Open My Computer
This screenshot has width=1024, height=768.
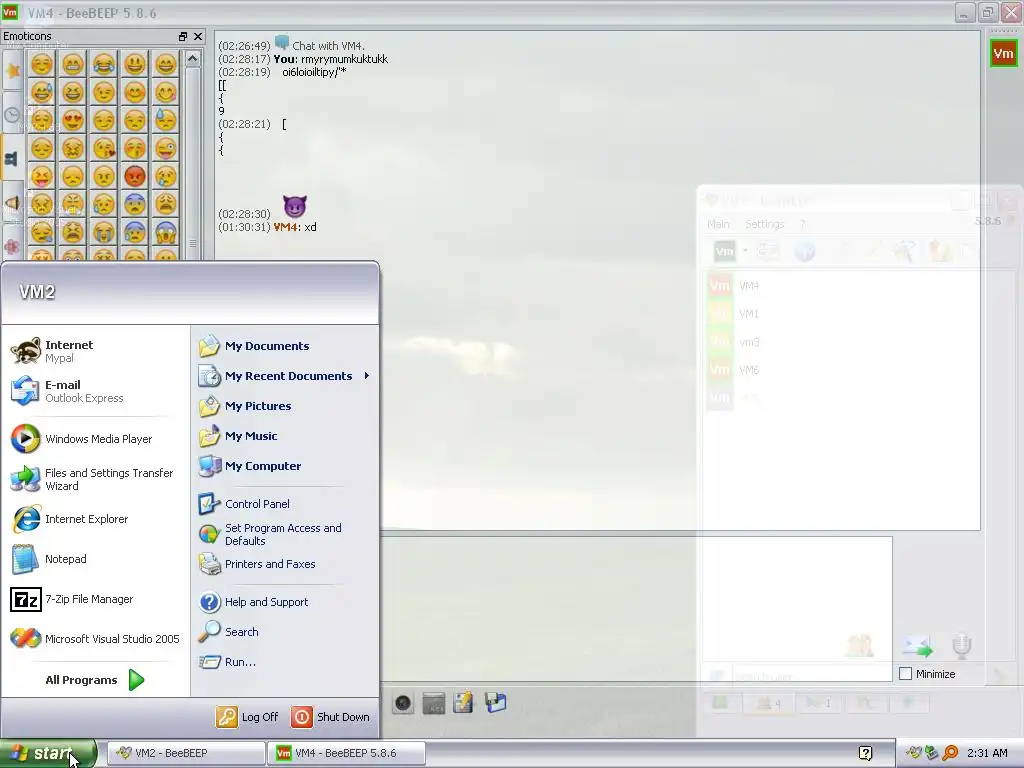click(x=285, y=466)
